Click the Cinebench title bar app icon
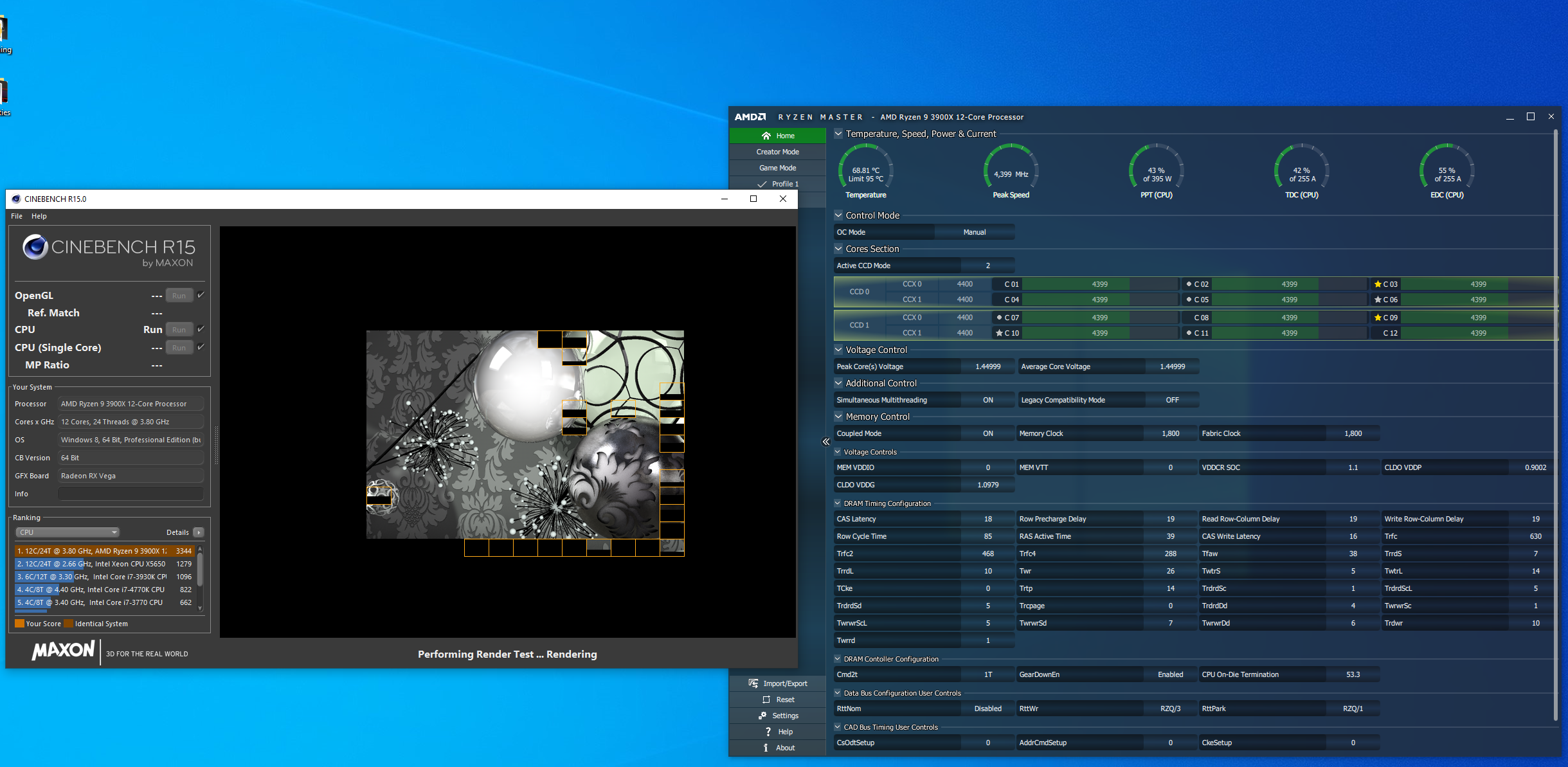Image resolution: width=1568 pixels, height=767 pixels. 16,199
